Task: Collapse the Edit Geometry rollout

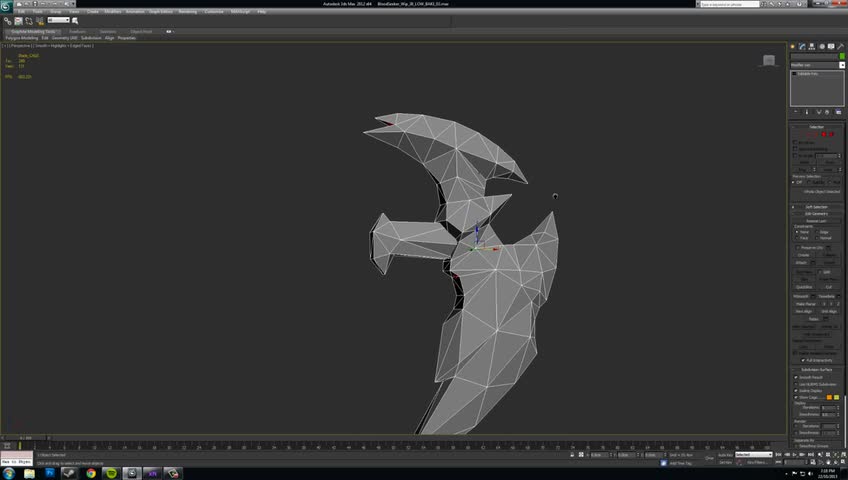Action: coord(817,214)
